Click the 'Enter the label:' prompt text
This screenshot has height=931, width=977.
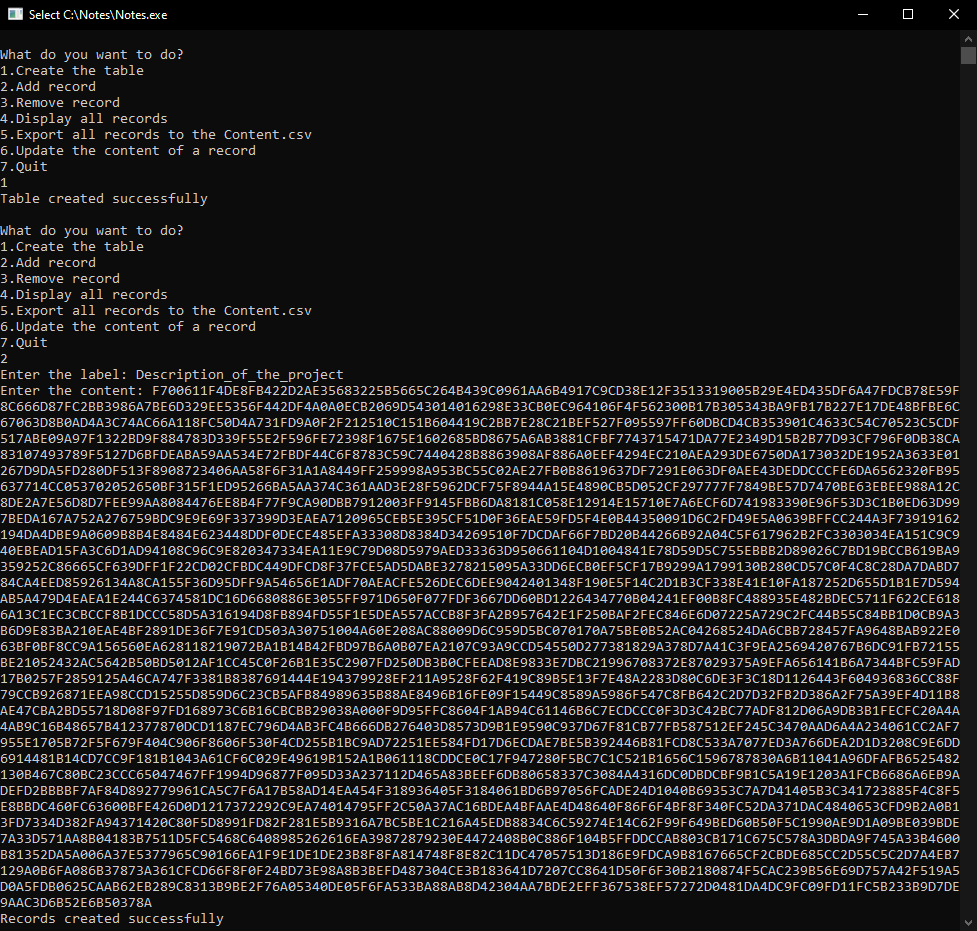coord(64,375)
